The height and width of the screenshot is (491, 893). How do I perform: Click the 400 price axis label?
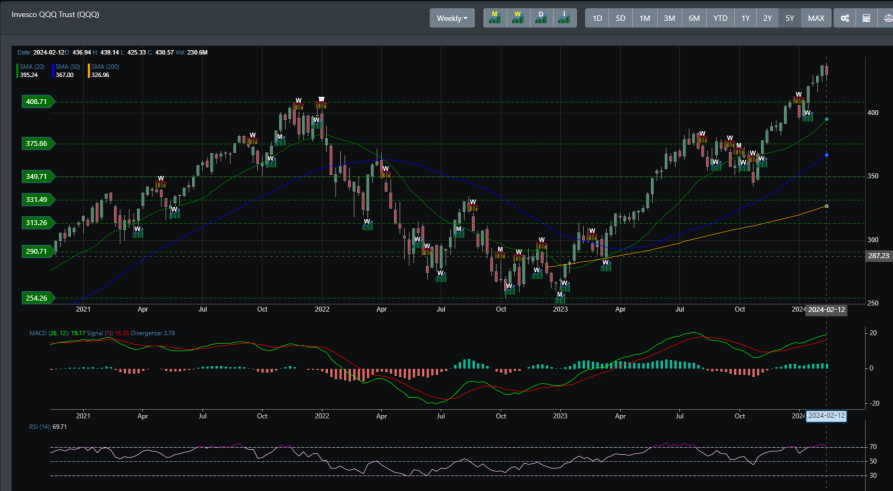(872, 113)
